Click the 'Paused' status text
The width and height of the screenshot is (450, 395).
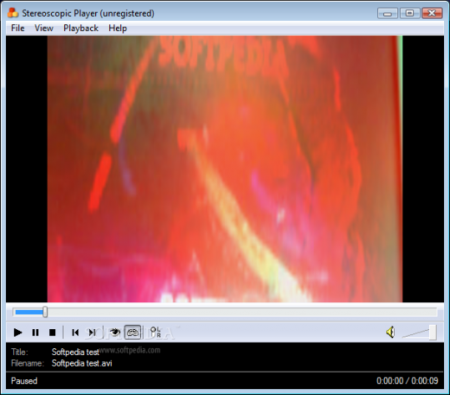[x=24, y=381]
